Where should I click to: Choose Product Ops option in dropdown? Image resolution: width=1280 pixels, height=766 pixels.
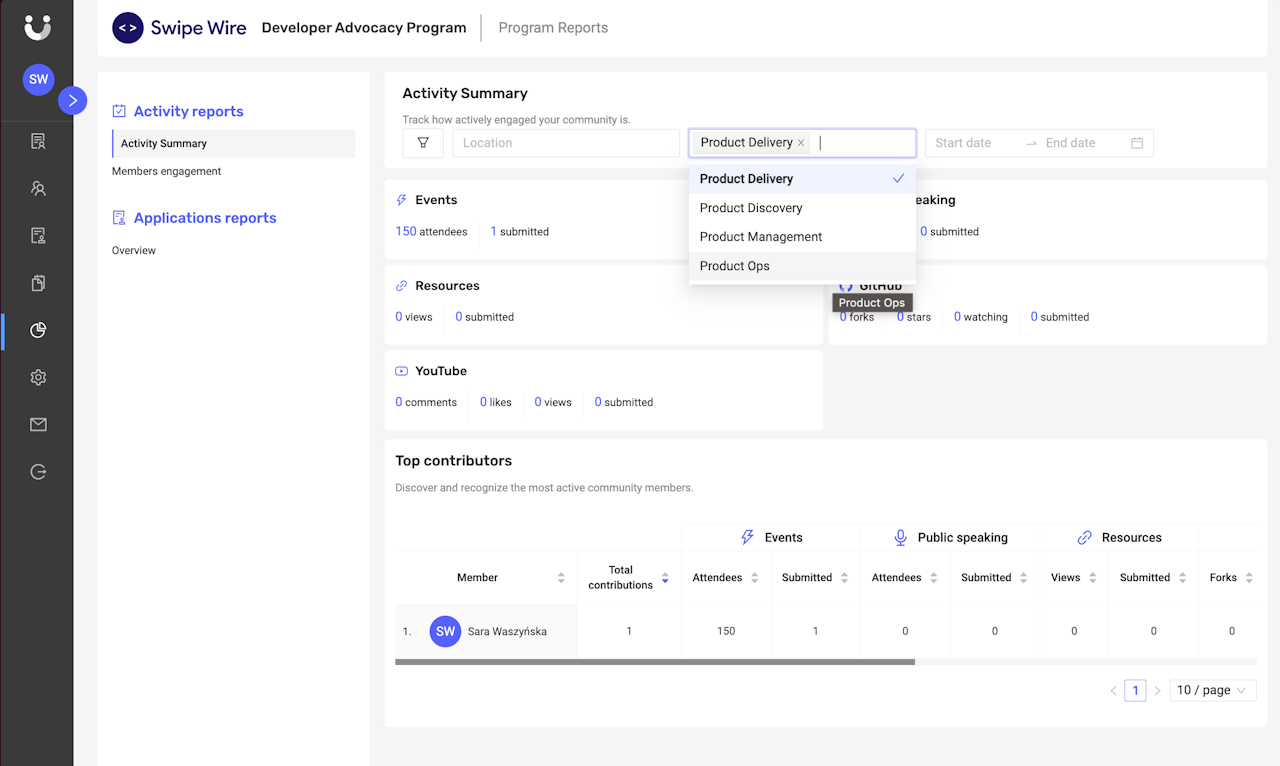(x=735, y=266)
